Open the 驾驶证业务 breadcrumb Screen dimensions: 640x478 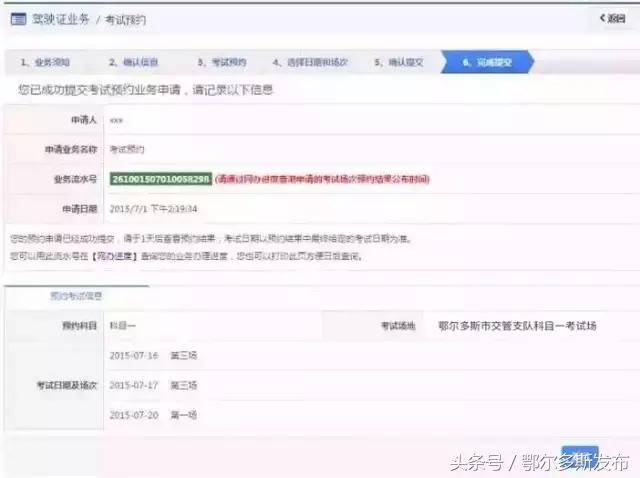[60, 19]
